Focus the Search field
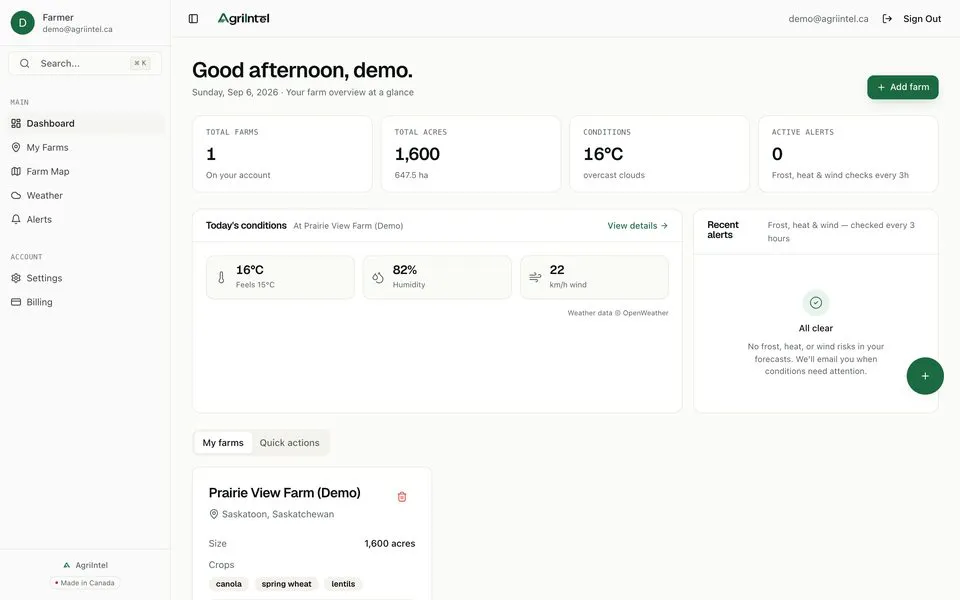 [85, 63]
